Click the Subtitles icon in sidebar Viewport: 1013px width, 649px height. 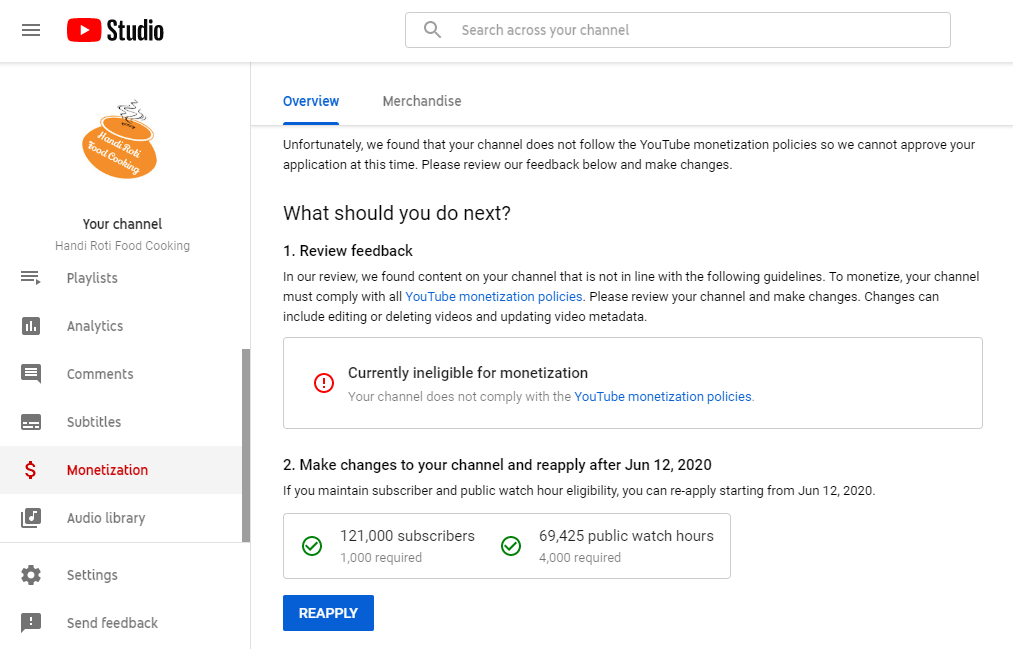[31, 422]
